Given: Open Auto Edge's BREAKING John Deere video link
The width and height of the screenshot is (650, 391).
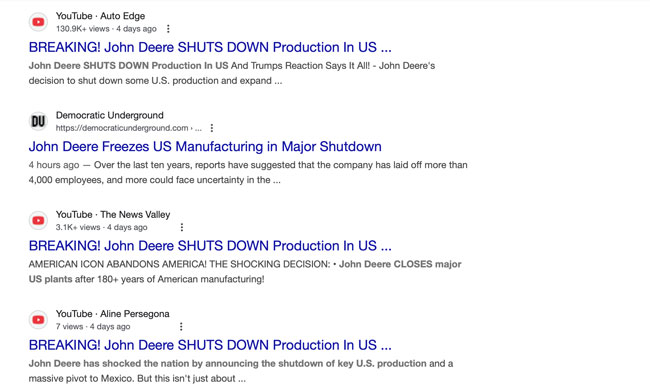Looking at the screenshot, I should pos(210,47).
